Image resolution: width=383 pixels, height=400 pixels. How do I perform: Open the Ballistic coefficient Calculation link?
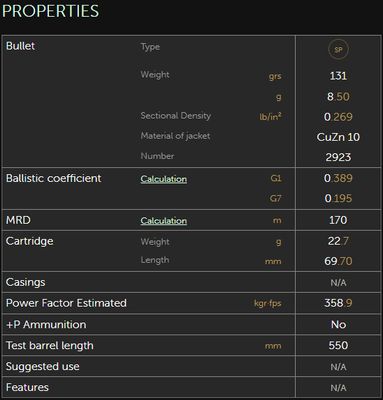click(x=164, y=179)
